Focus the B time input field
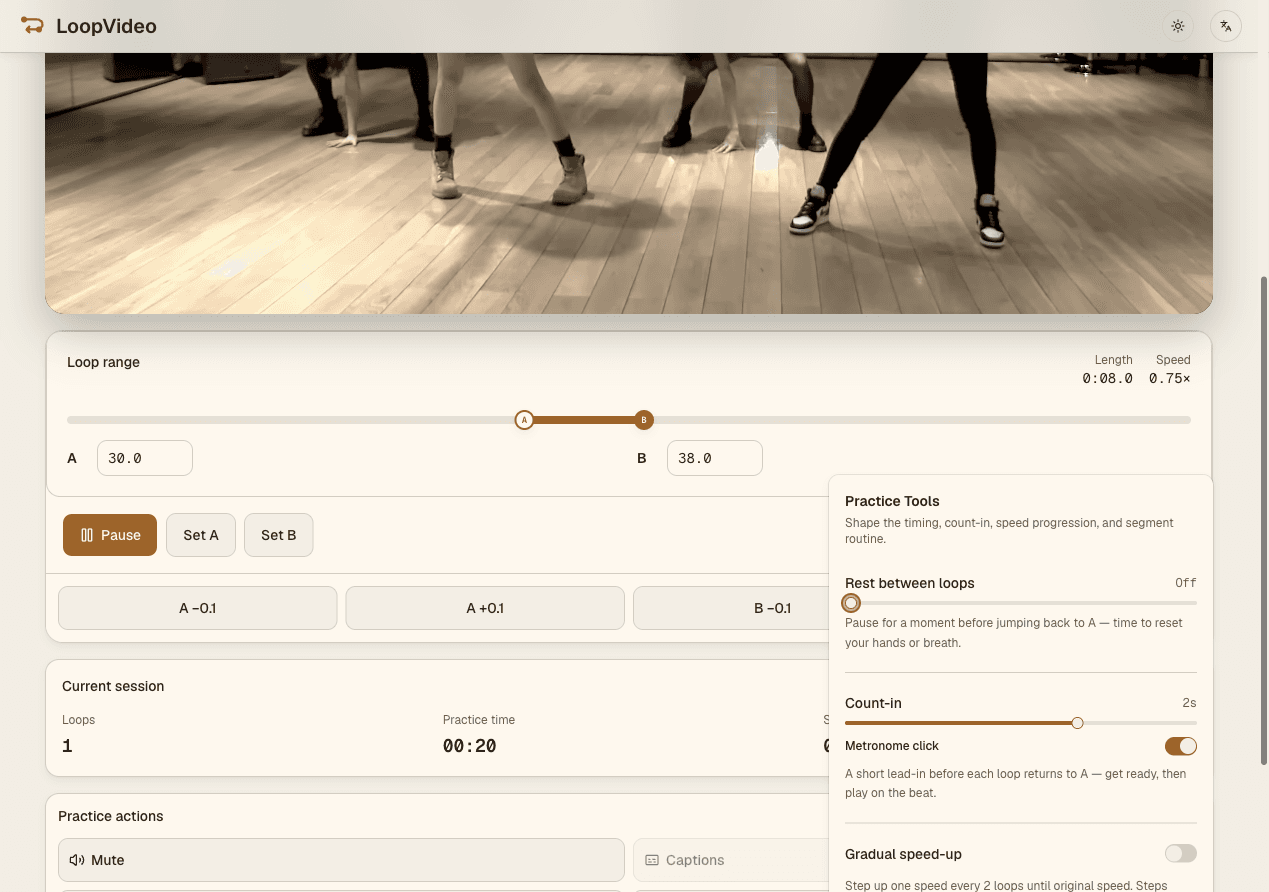The width and height of the screenshot is (1269, 892). tap(715, 458)
